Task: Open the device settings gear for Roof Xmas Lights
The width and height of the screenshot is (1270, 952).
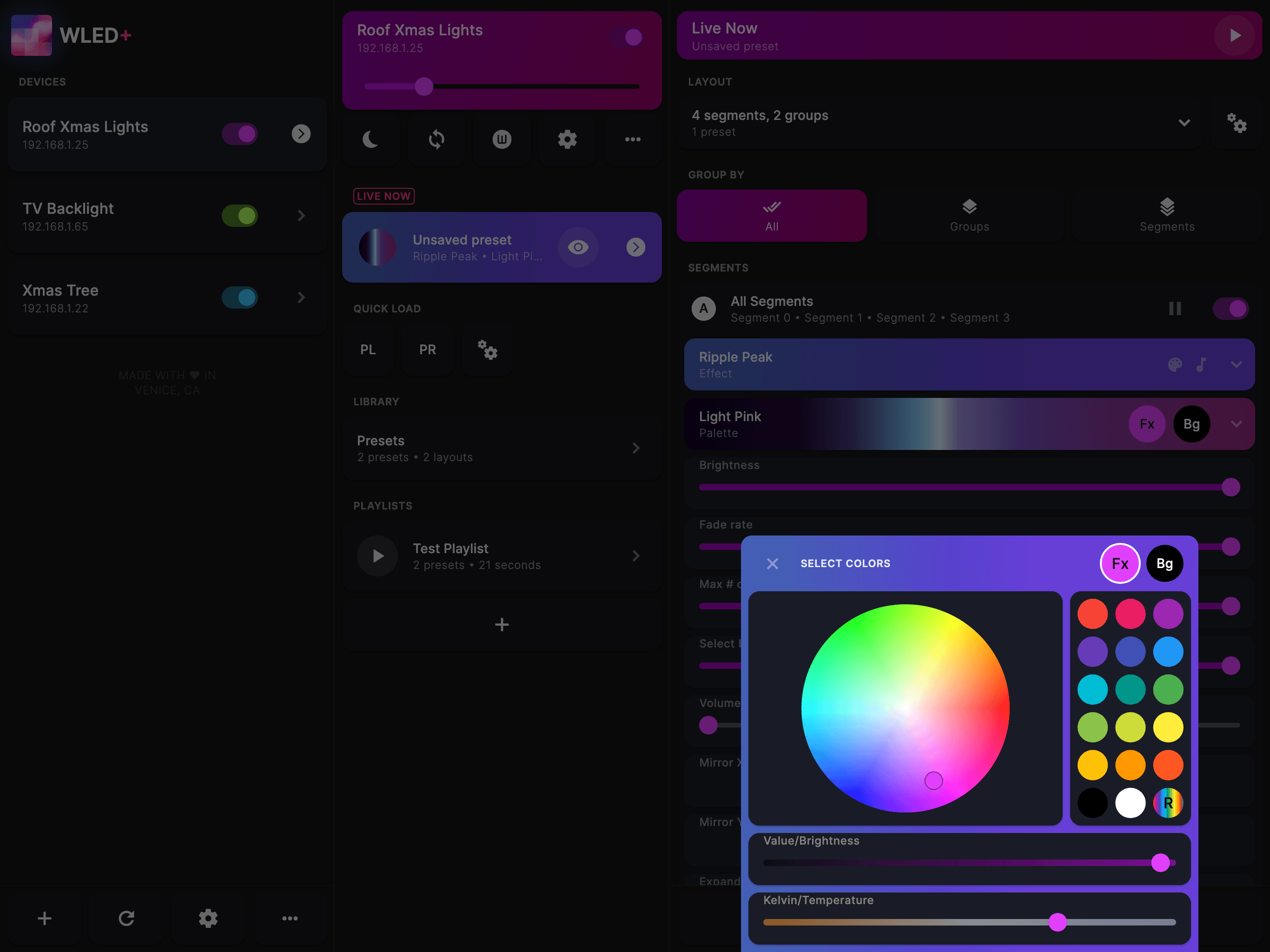Action: pyautogui.click(x=567, y=139)
